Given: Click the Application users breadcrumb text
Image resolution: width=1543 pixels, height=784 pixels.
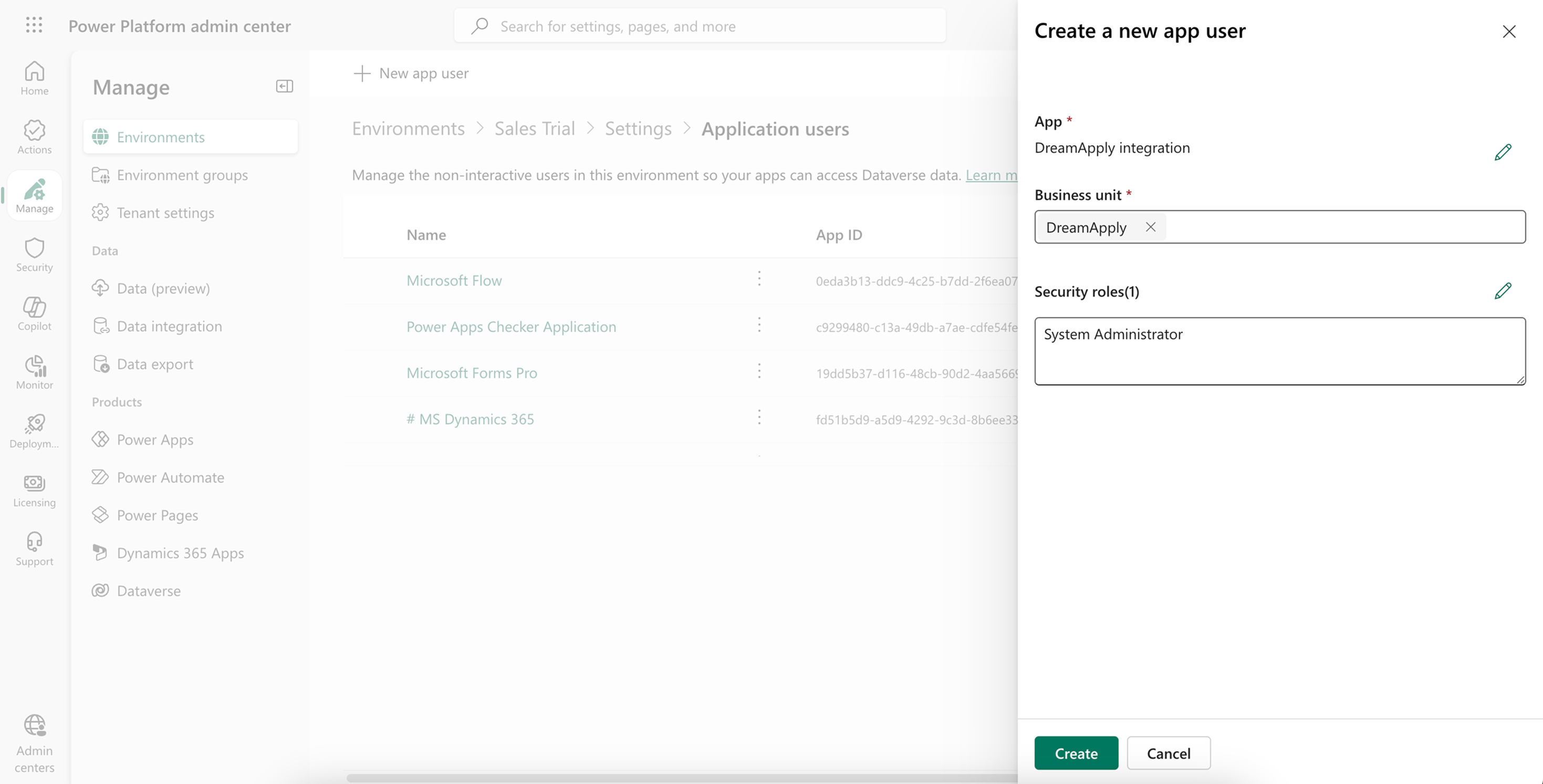Looking at the screenshot, I should 775,129.
